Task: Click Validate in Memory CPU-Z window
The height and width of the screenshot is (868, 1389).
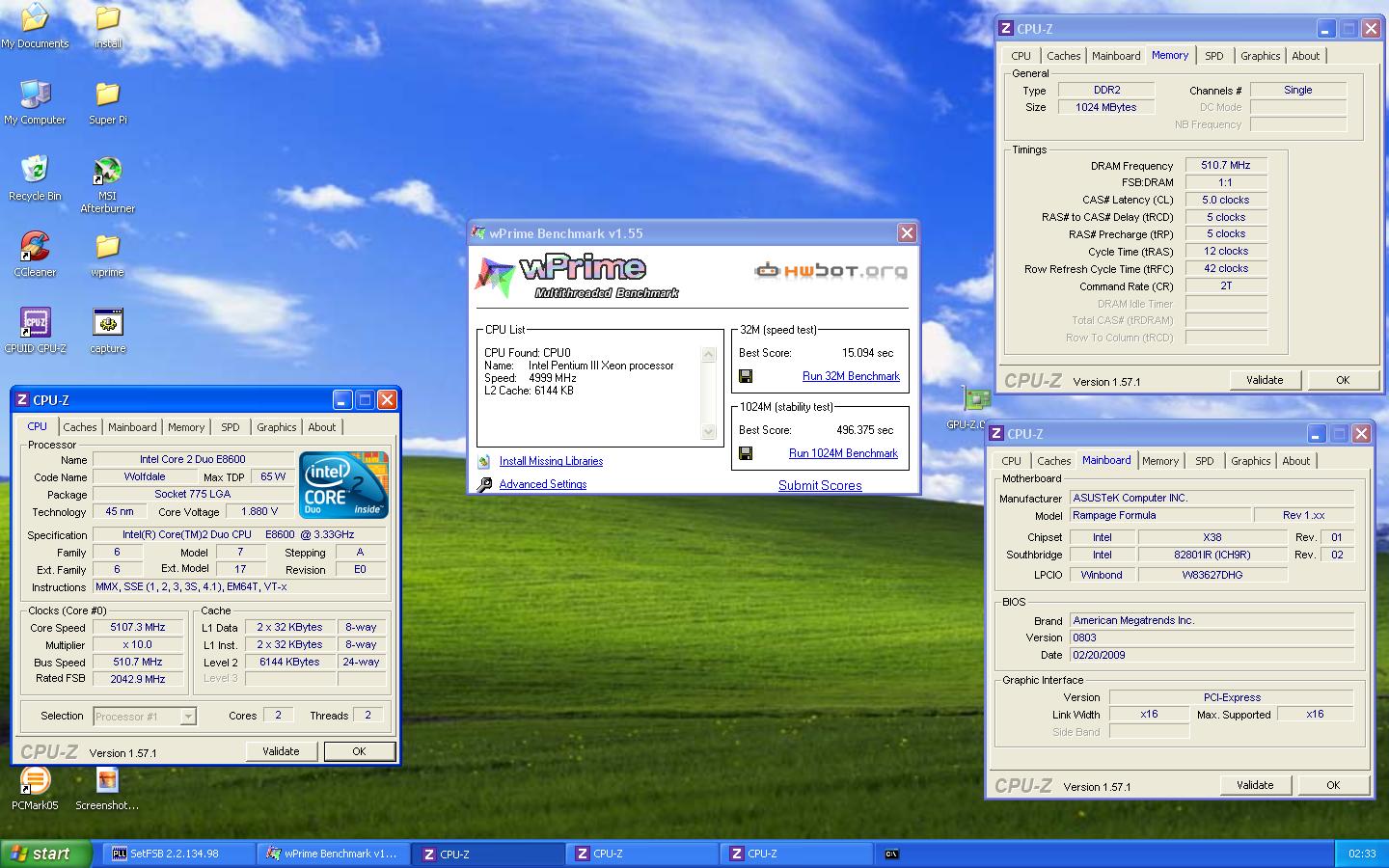Action: pos(1265,380)
